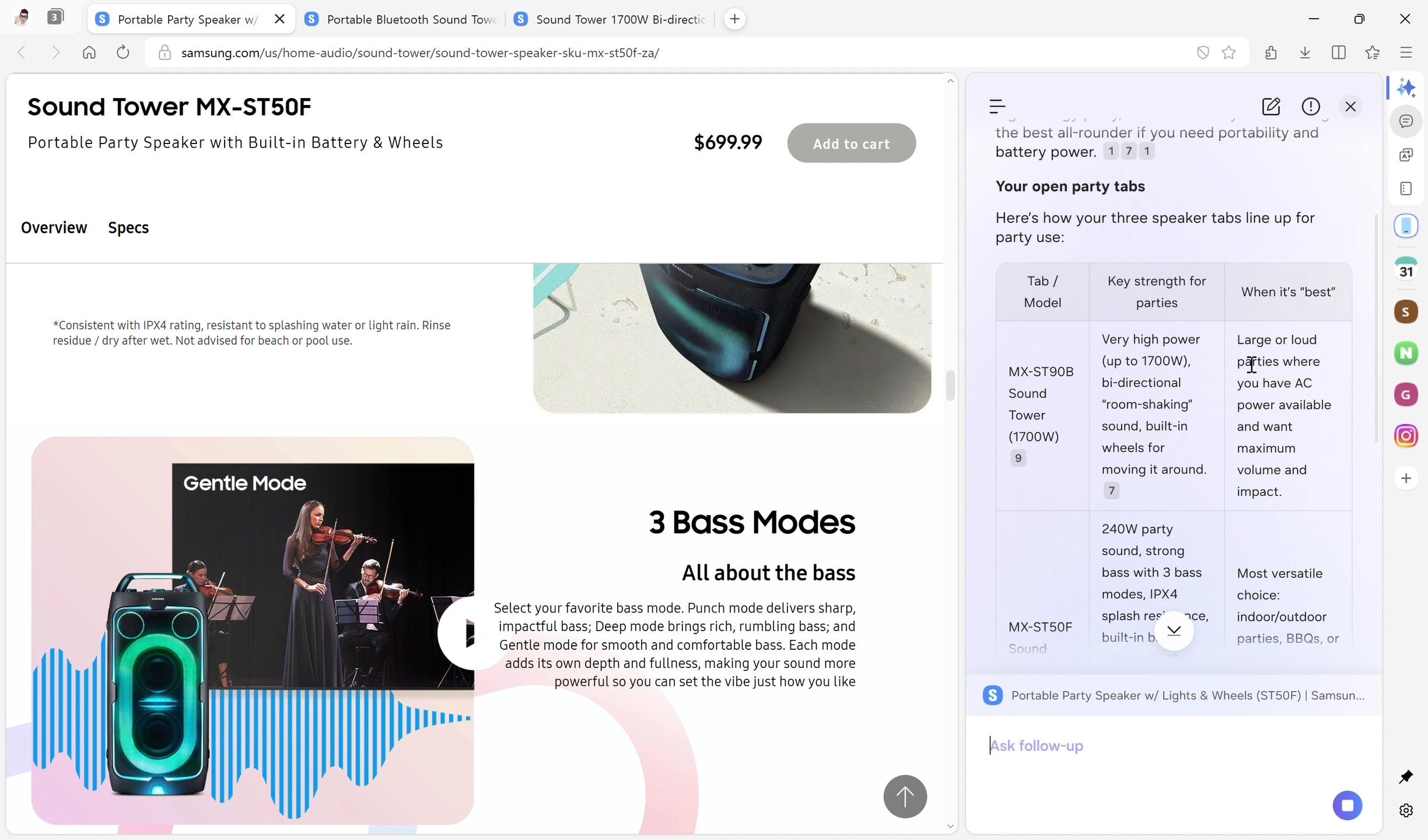
Task: Open the Instagram sidebar panel
Action: pyautogui.click(x=1406, y=436)
